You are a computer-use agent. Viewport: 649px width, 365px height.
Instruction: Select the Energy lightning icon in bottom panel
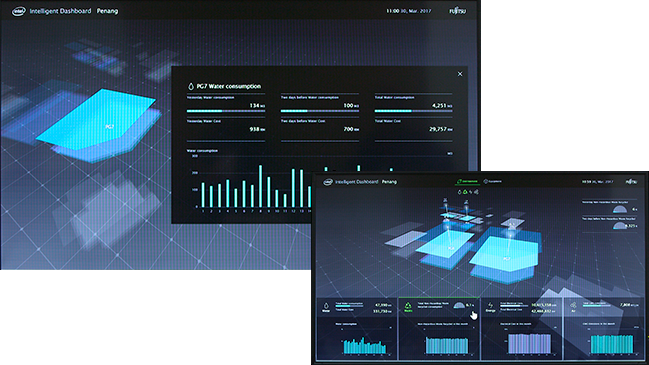pos(490,305)
